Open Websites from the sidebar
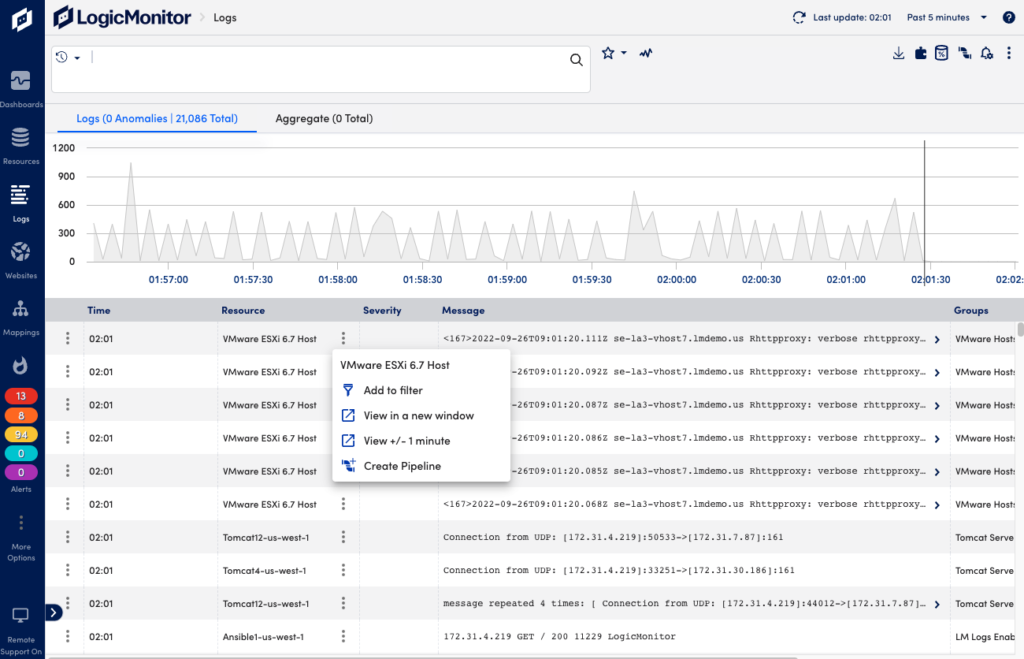1024x659 pixels. tap(21, 260)
